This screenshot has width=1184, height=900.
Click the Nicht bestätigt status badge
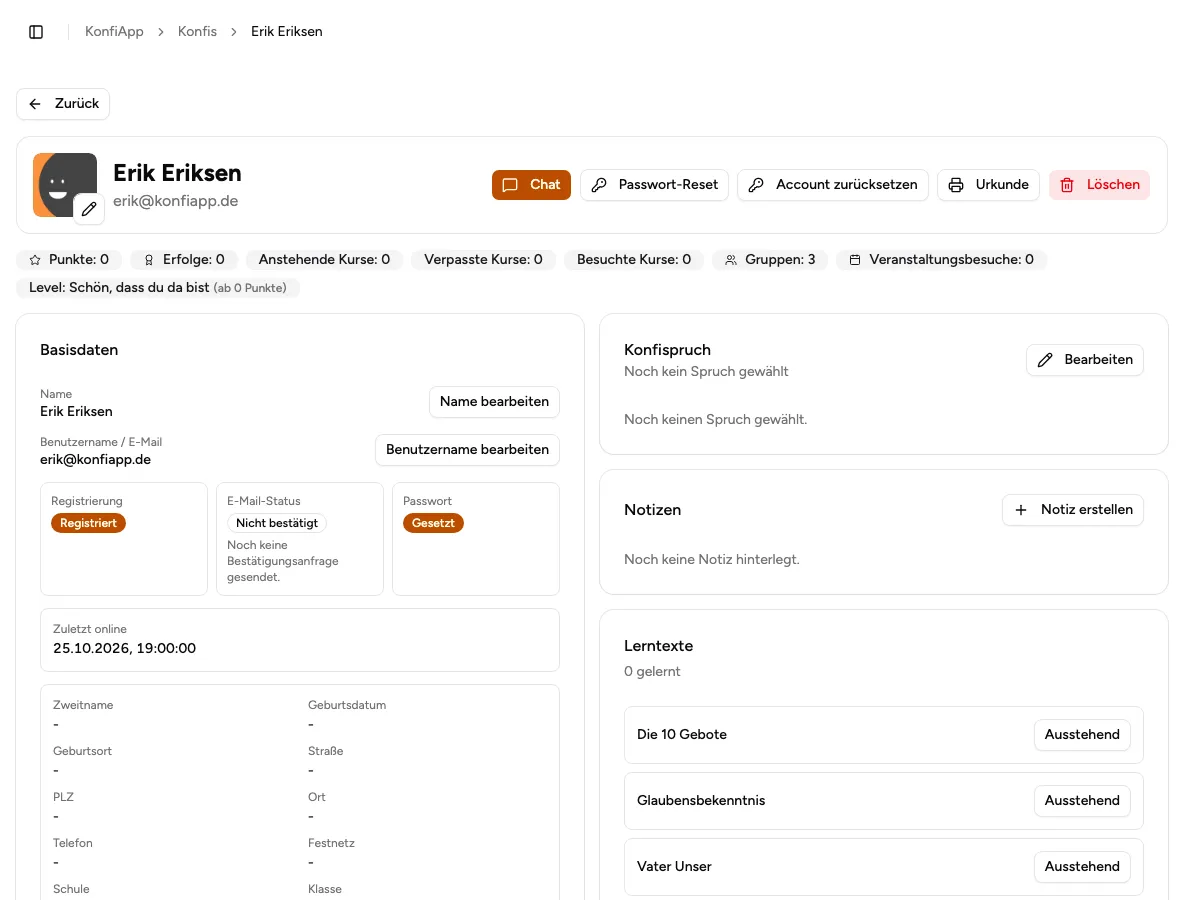(x=276, y=523)
